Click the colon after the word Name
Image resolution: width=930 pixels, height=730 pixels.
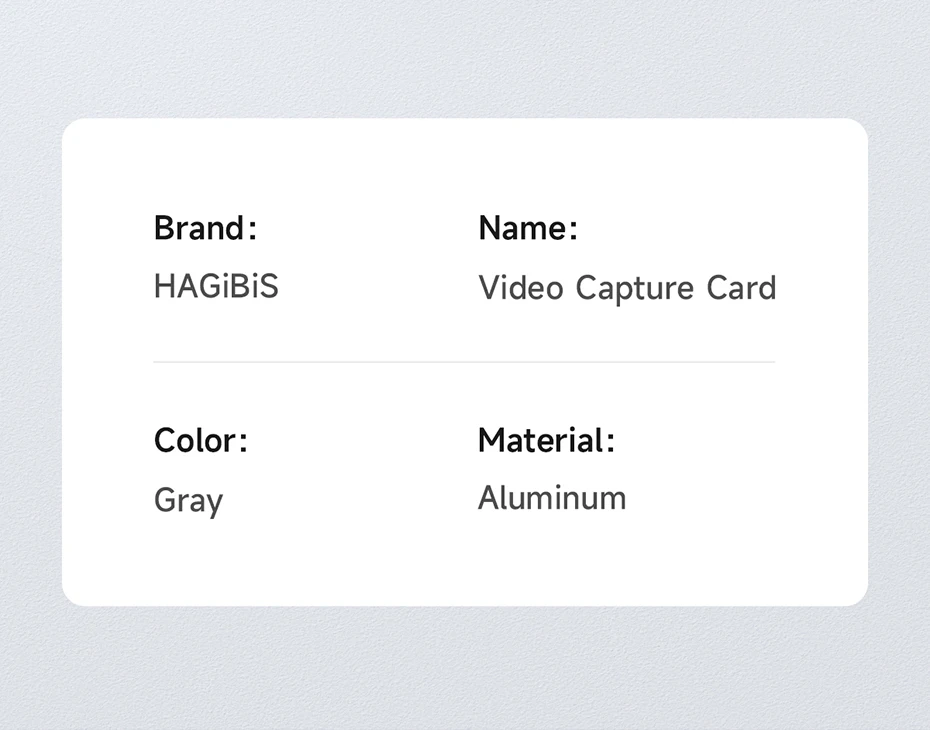pos(574,230)
